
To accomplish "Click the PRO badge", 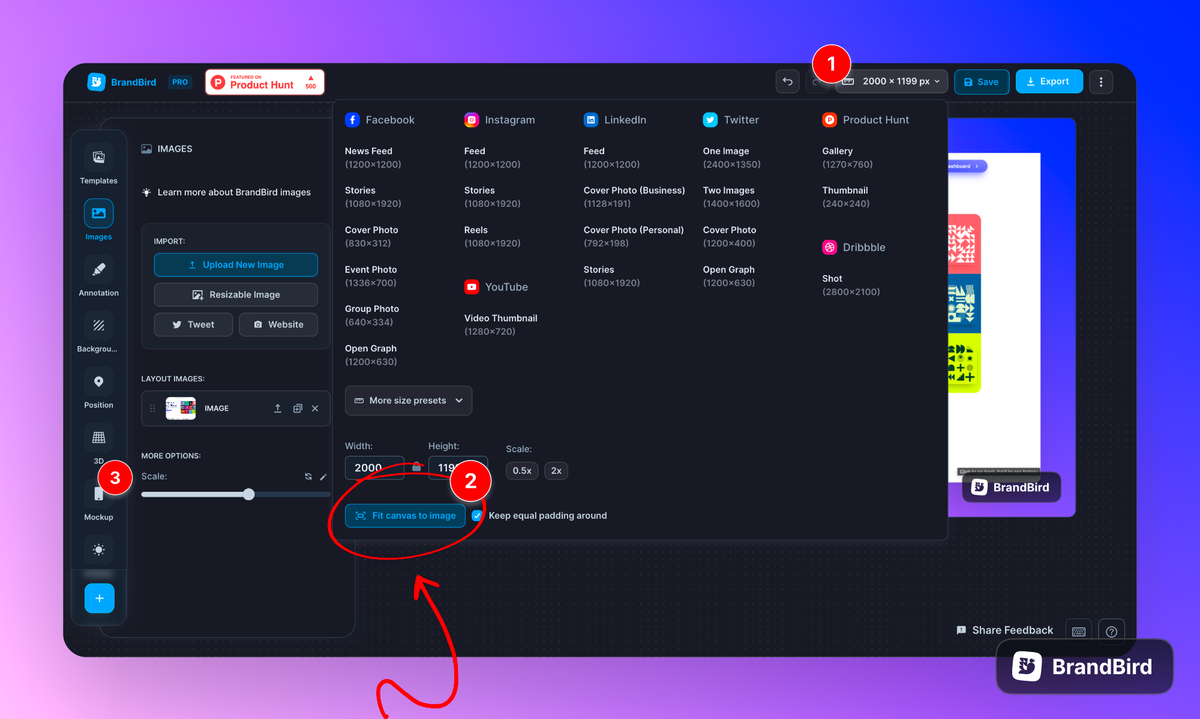I will 180,82.
